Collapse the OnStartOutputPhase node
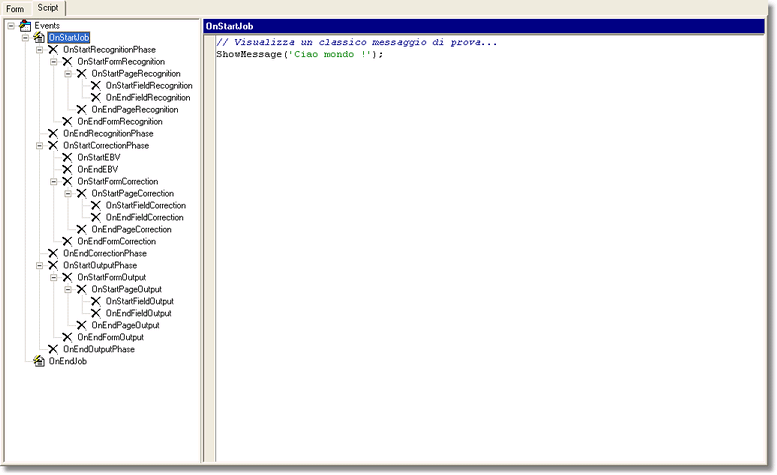Image resolution: width=777 pixels, height=475 pixels. pos(40,265)
